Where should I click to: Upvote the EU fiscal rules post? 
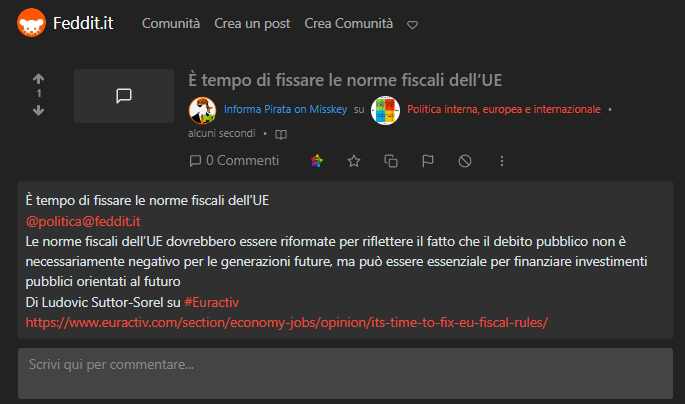click(38, 79)
